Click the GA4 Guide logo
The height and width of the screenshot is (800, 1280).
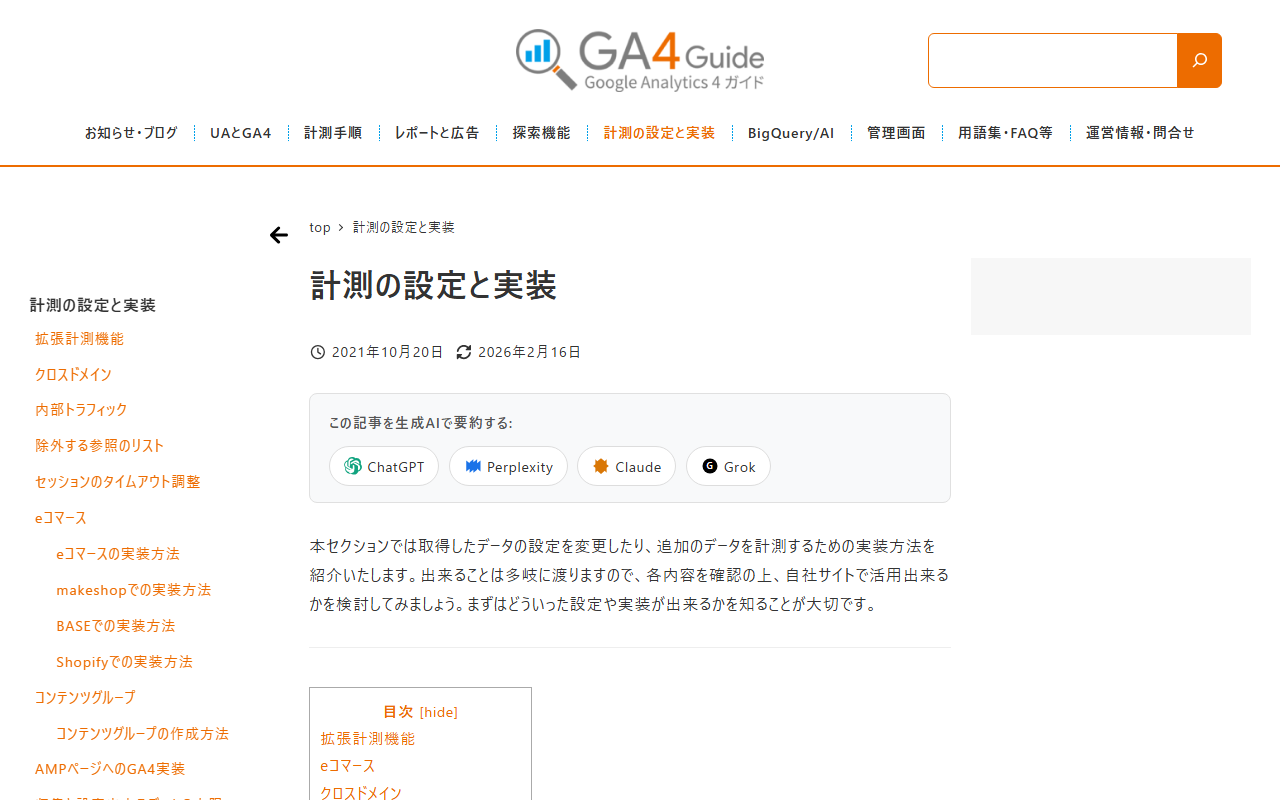(640, 60)
